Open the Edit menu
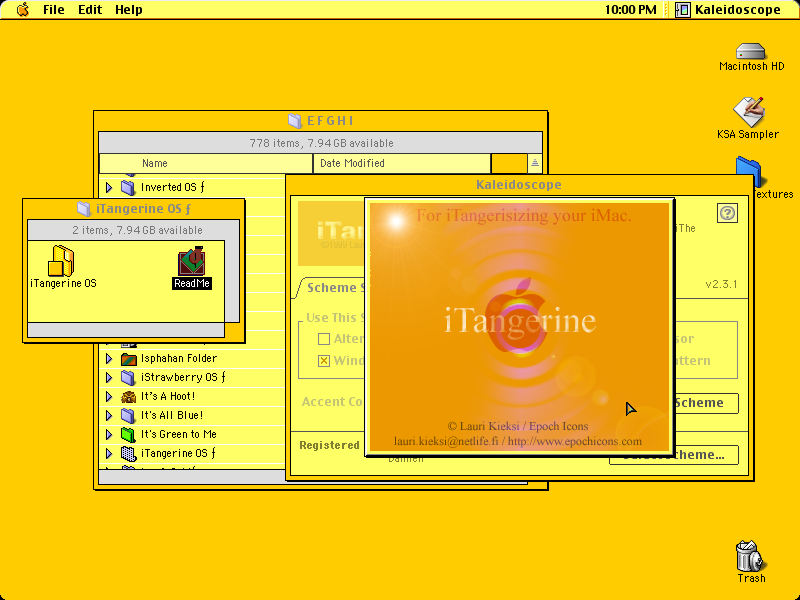This screenshot has height=600, width=800. click(x=90, y=10)
